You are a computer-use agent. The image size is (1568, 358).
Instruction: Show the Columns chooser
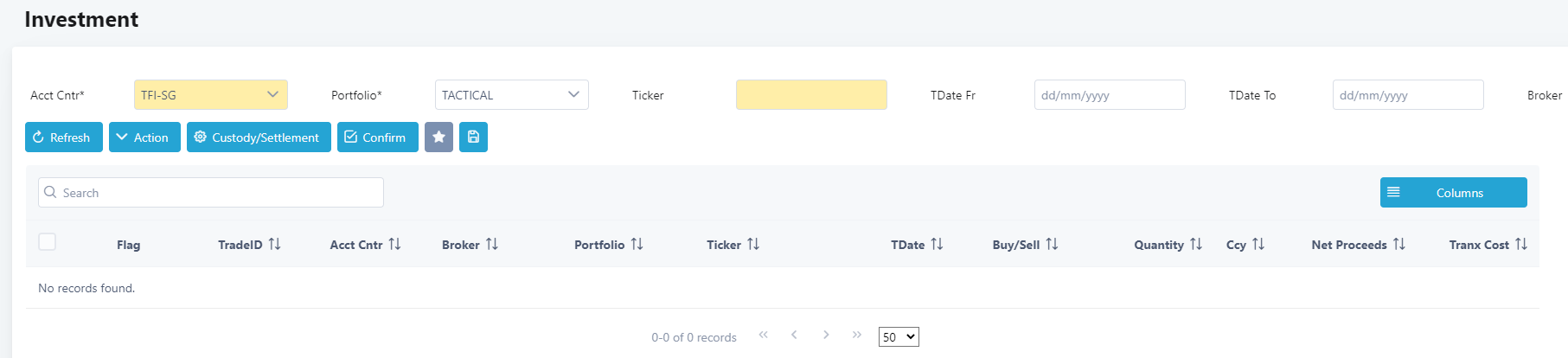pyautogui.click(x=1454, y=192)
